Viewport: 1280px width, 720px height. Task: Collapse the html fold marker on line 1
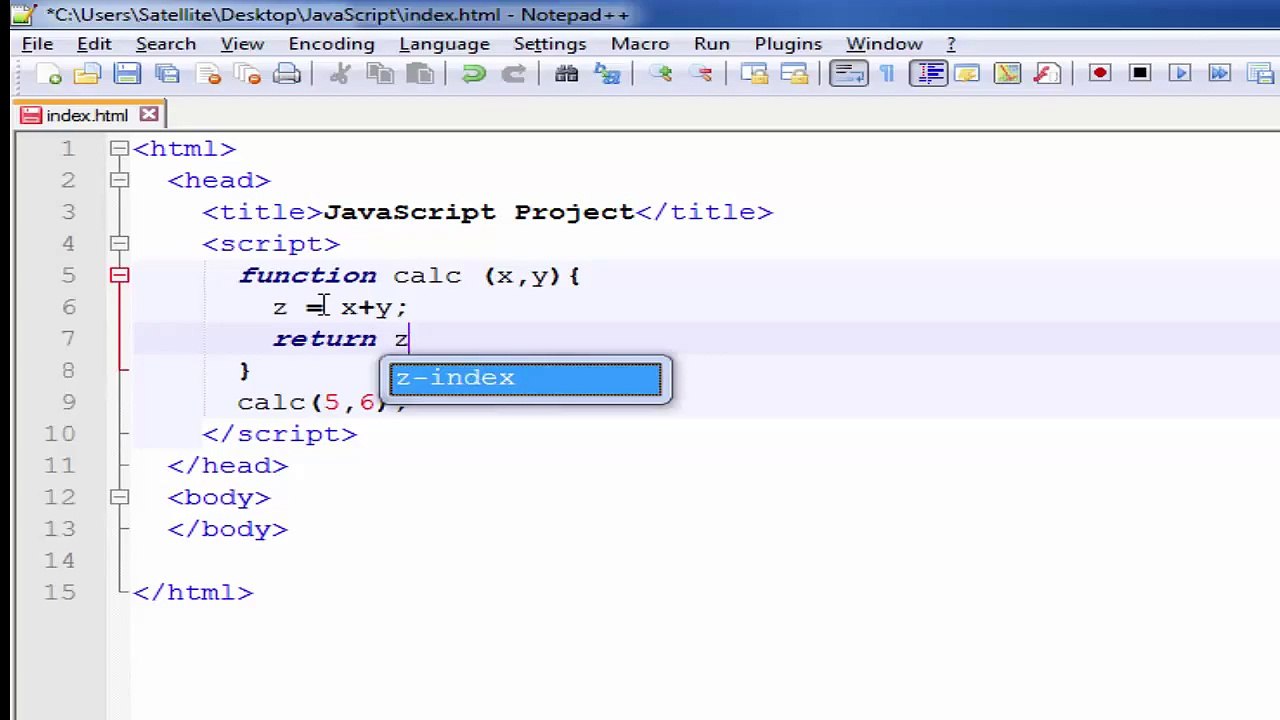(x=119, y=149)
